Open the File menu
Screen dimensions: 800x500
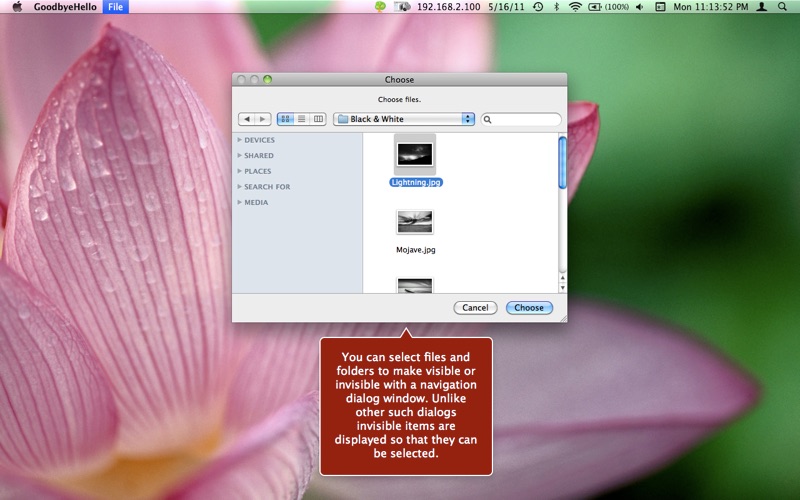pos(115,7)
